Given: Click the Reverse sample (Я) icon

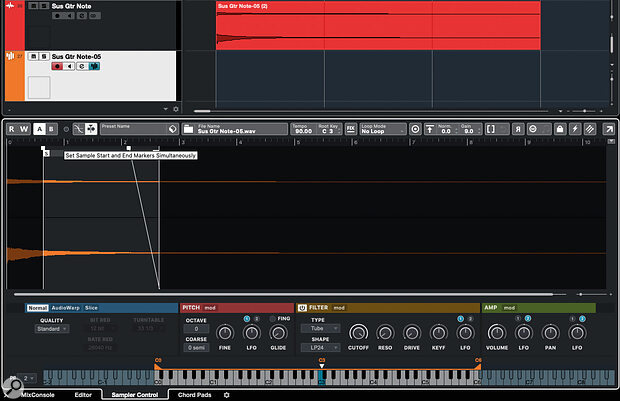Looking at the screenshot, I should [518, 129].
